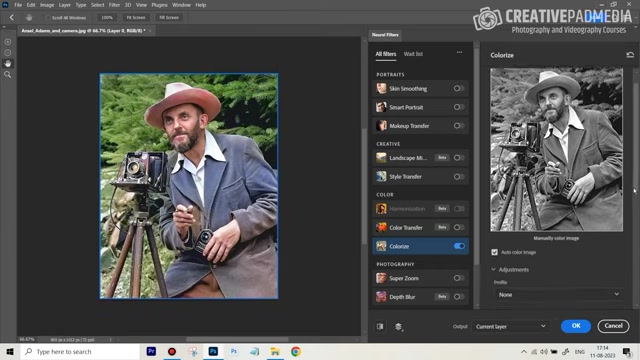Screen dimensions: 640x360
Task: Click the Harmonization filter icon
Action: [381, 209]
